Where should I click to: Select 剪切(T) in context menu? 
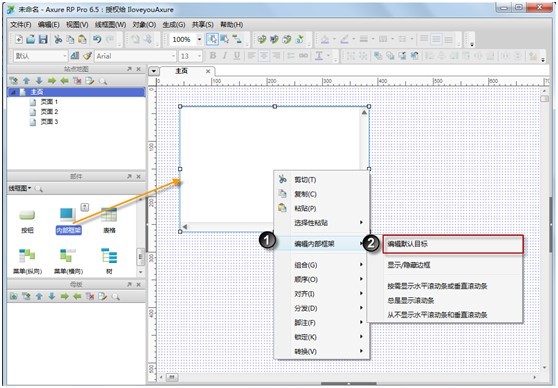pyautogui.click(x=322, y=180)
